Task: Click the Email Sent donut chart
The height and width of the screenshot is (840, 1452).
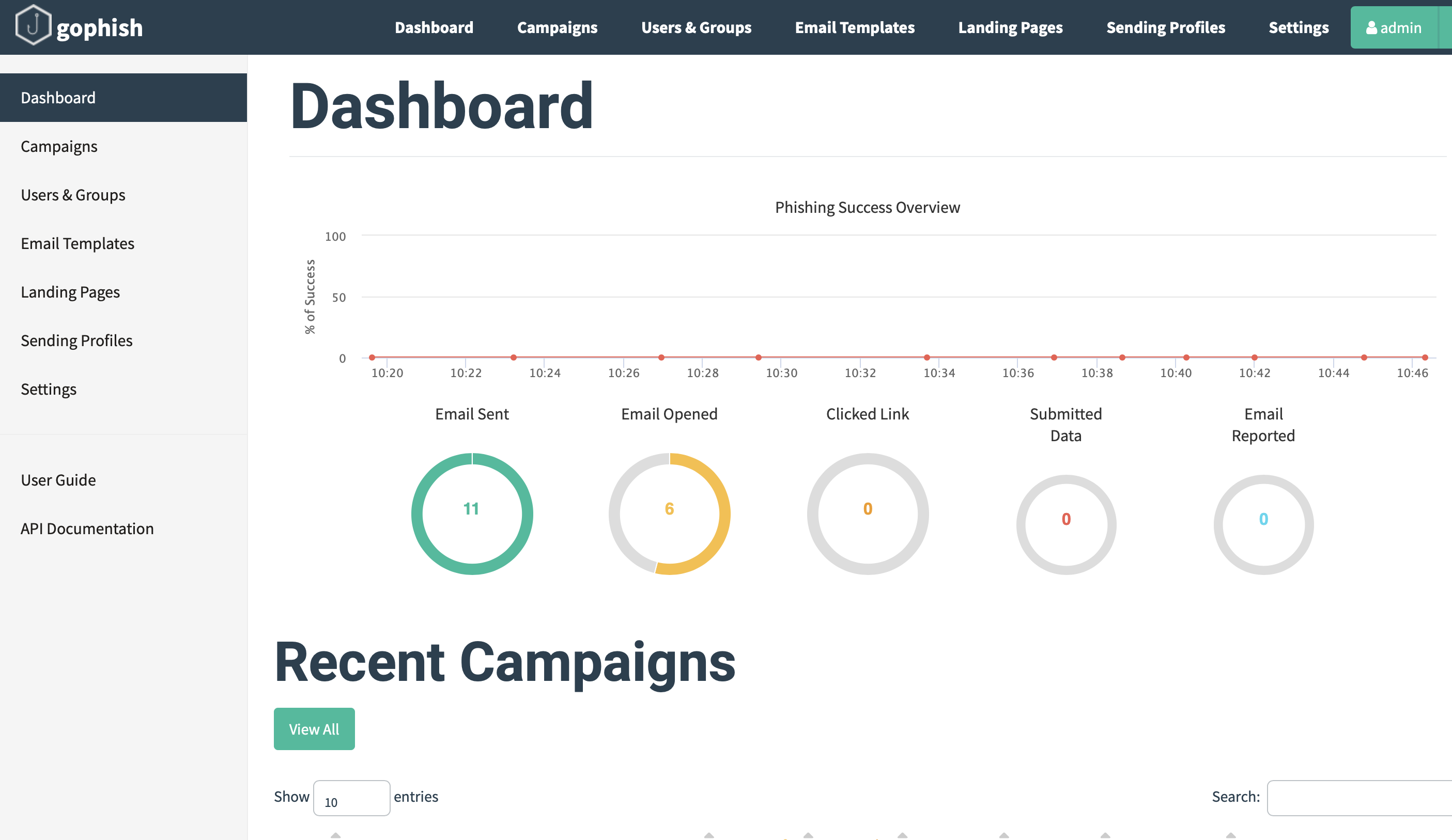Action: click(x=472, y=514)
